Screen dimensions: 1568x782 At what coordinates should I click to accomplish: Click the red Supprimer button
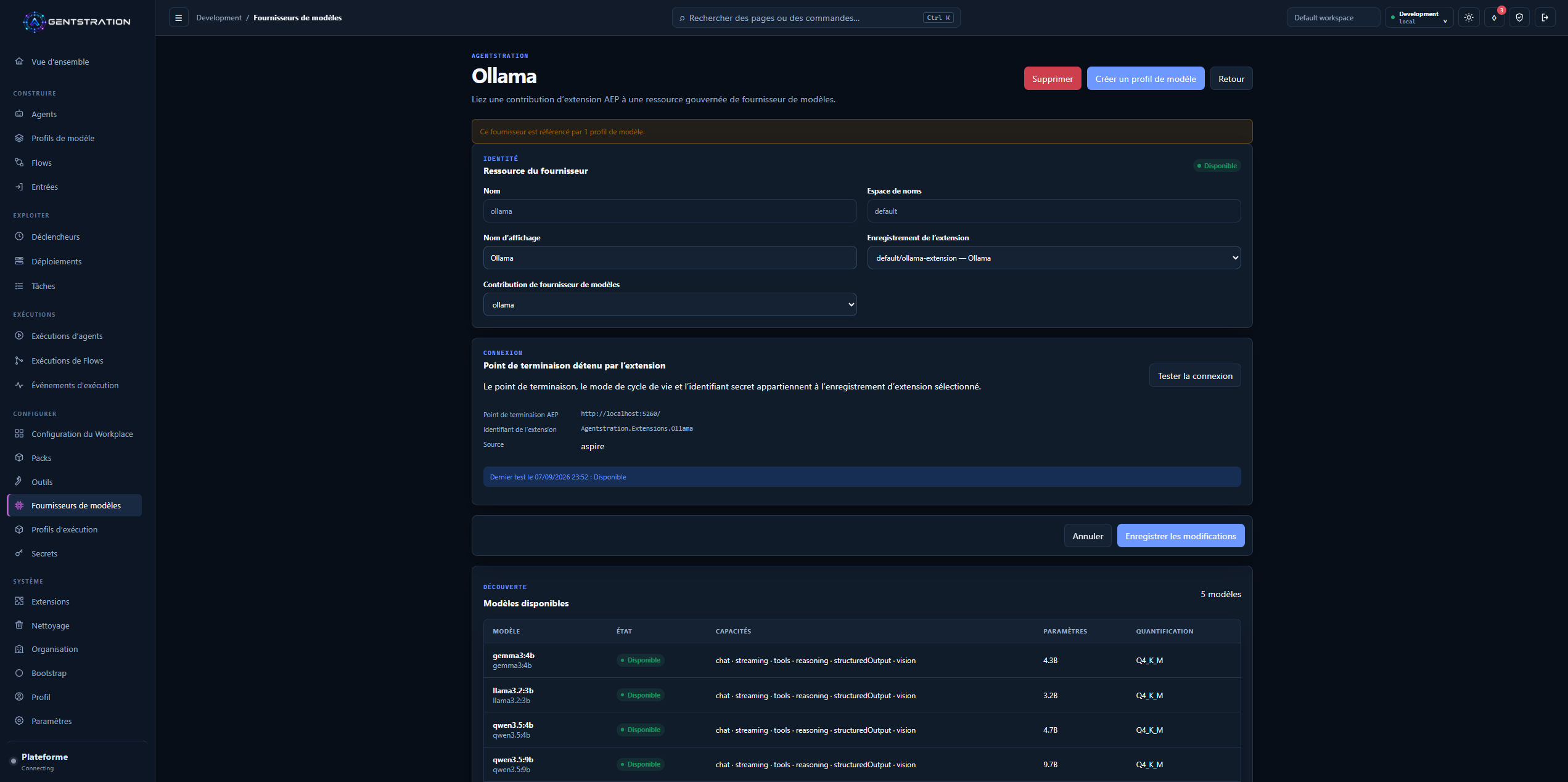tap(1053, 79)
